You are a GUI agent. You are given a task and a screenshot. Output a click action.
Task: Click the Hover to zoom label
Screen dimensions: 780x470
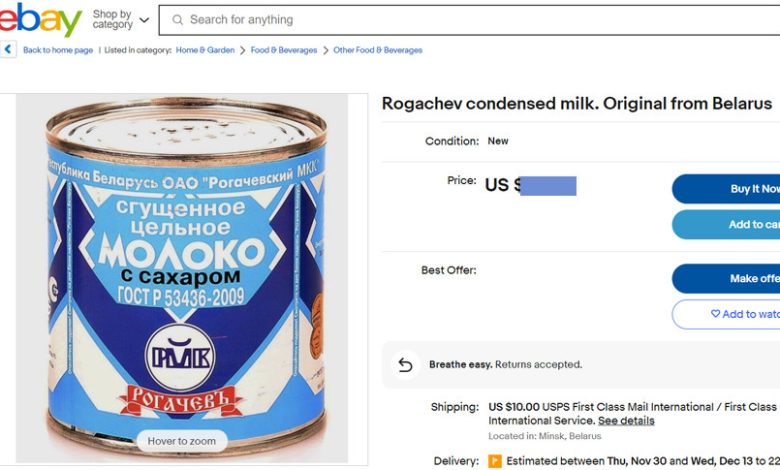pyautogui.click(x=182, y=441)
